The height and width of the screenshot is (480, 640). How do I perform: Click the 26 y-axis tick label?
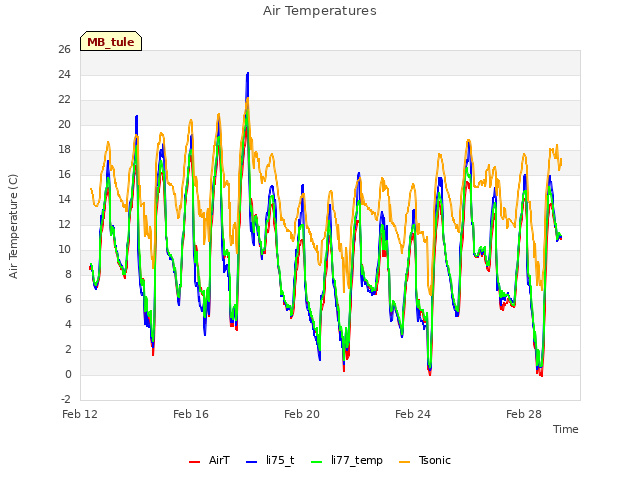click(64, 49)
